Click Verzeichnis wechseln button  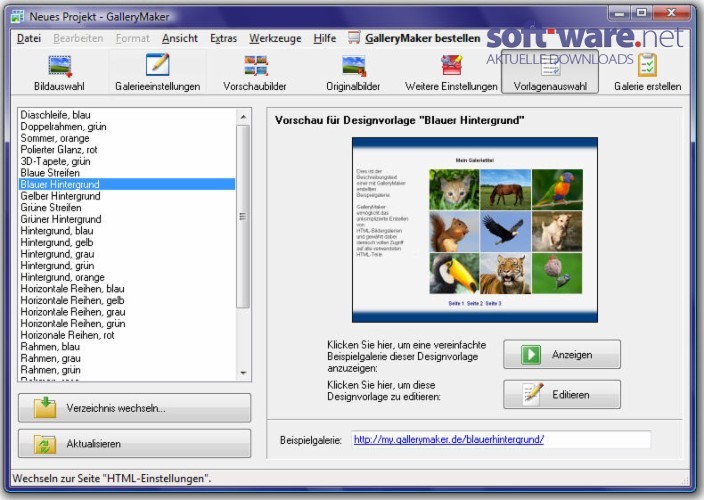[134, 408]
